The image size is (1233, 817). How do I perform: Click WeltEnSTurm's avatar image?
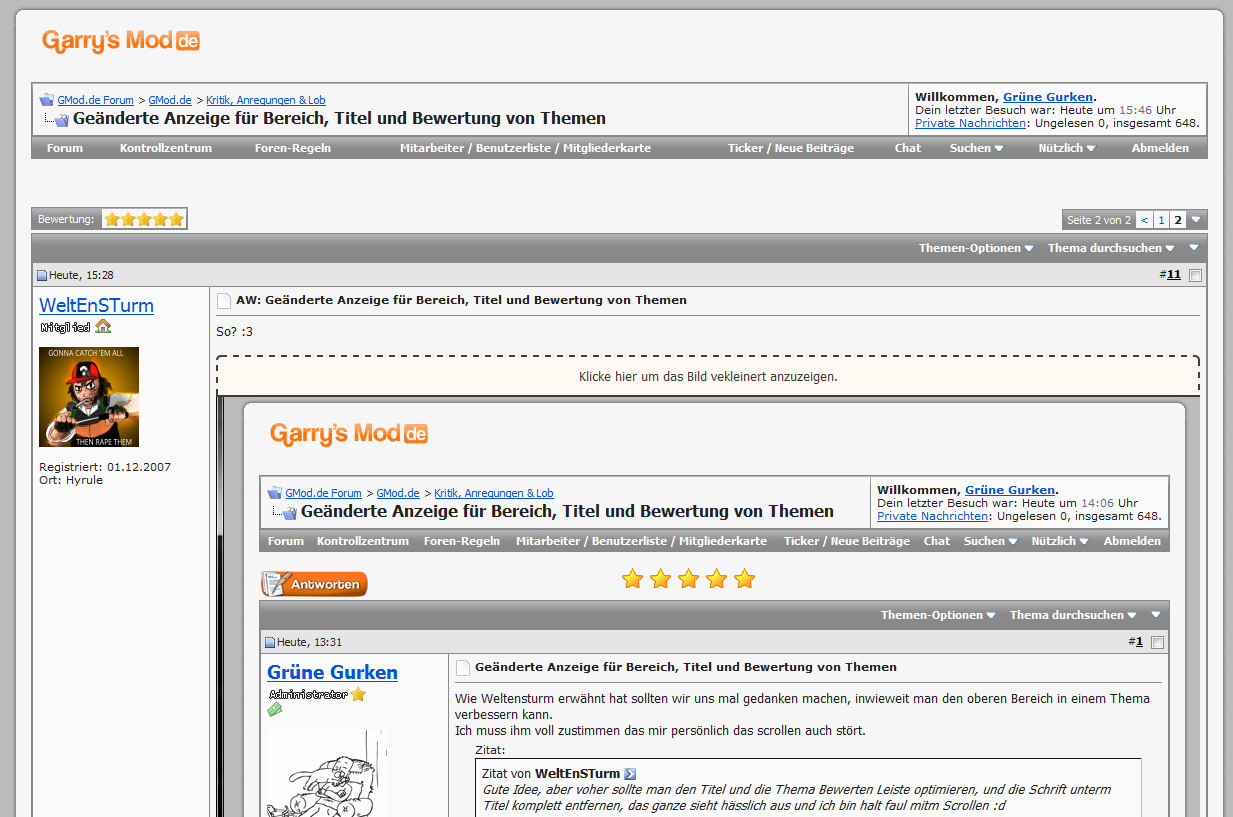point(89,397)
